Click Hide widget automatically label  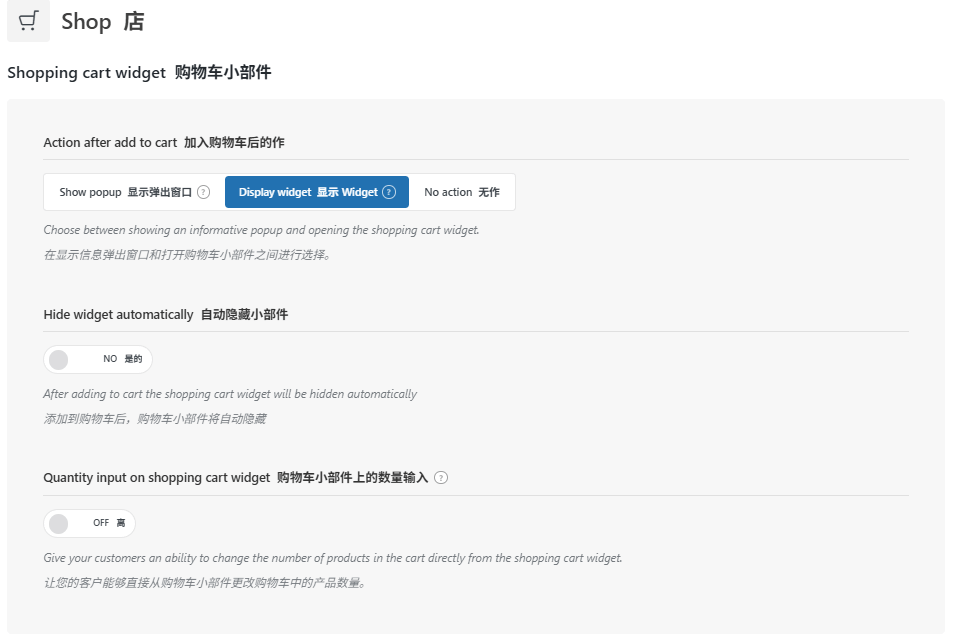click(166, 314)
